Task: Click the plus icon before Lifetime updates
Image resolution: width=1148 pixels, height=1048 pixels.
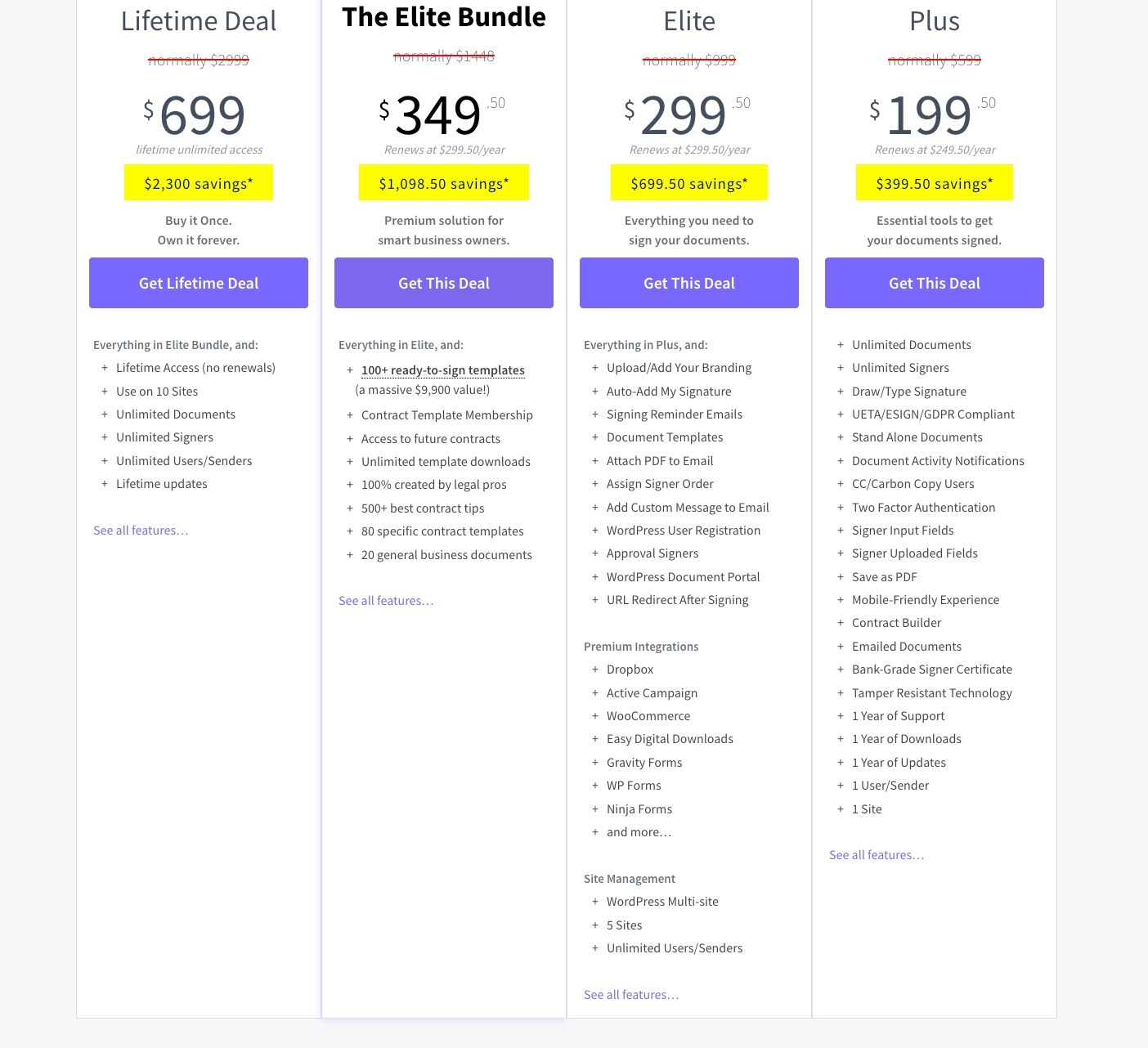Action: point(105,484)
